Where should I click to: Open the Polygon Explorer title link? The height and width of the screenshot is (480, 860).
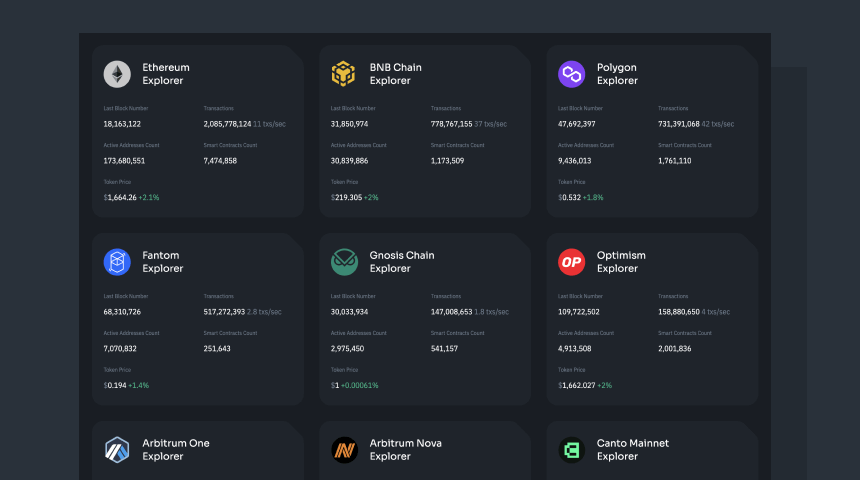tap(617, 74)
